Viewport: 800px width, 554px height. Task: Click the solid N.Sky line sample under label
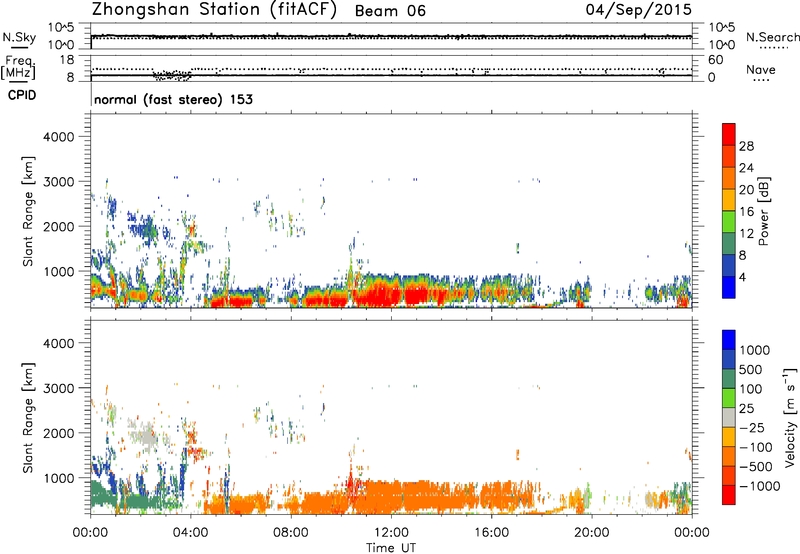pyautogui.click(x=19, y=48)
